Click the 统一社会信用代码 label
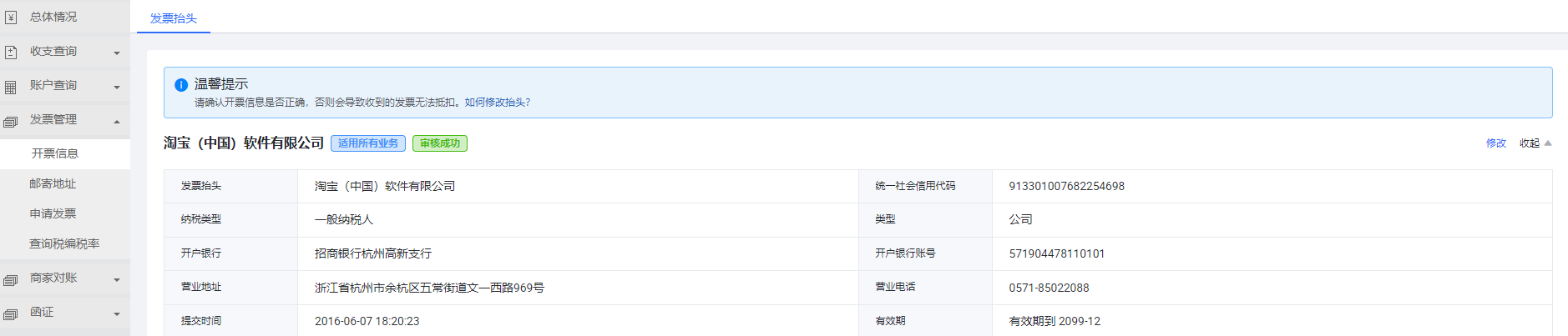The width and height of the screenshot is (1568, 336). pyautogui.click(x=915, y=186)
